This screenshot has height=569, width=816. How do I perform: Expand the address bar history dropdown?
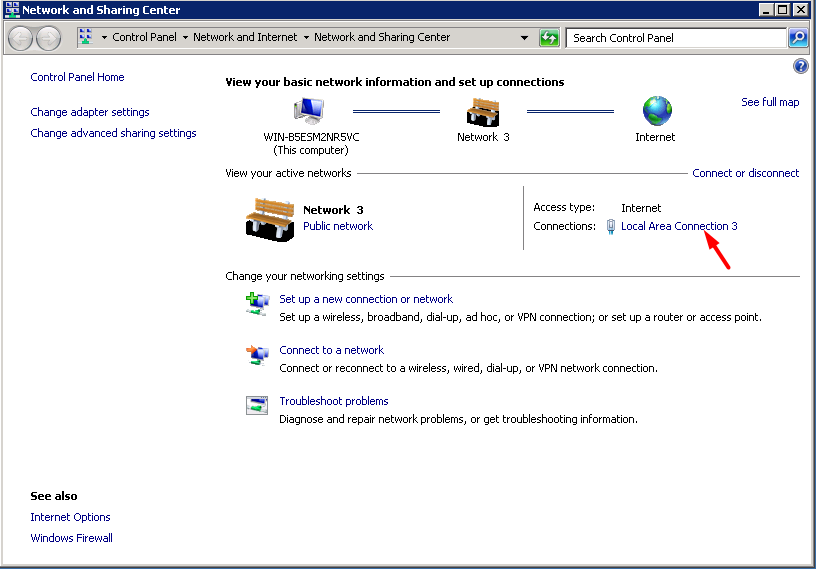click(x=524, y=38)
